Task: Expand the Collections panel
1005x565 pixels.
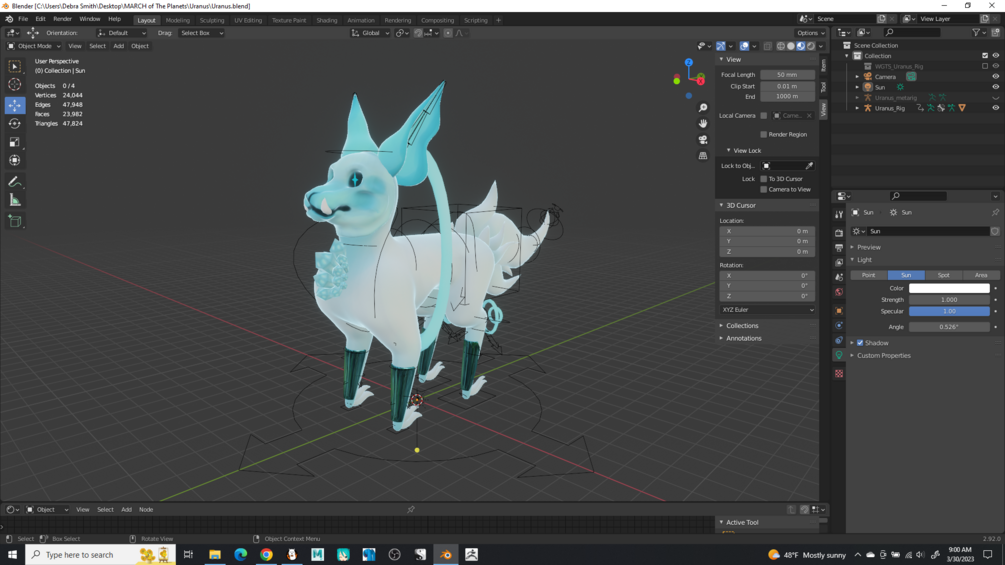Action: click(x=742, y=325)
